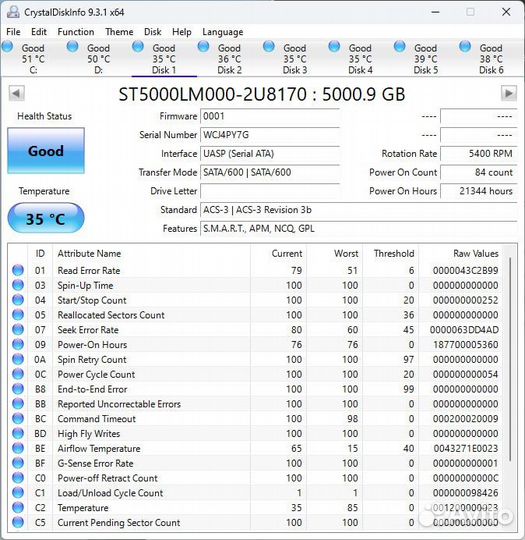Click the Features field S.M.A.R.T., APM
The width and height of the screenshot is (525, 540).
(359, 228)
